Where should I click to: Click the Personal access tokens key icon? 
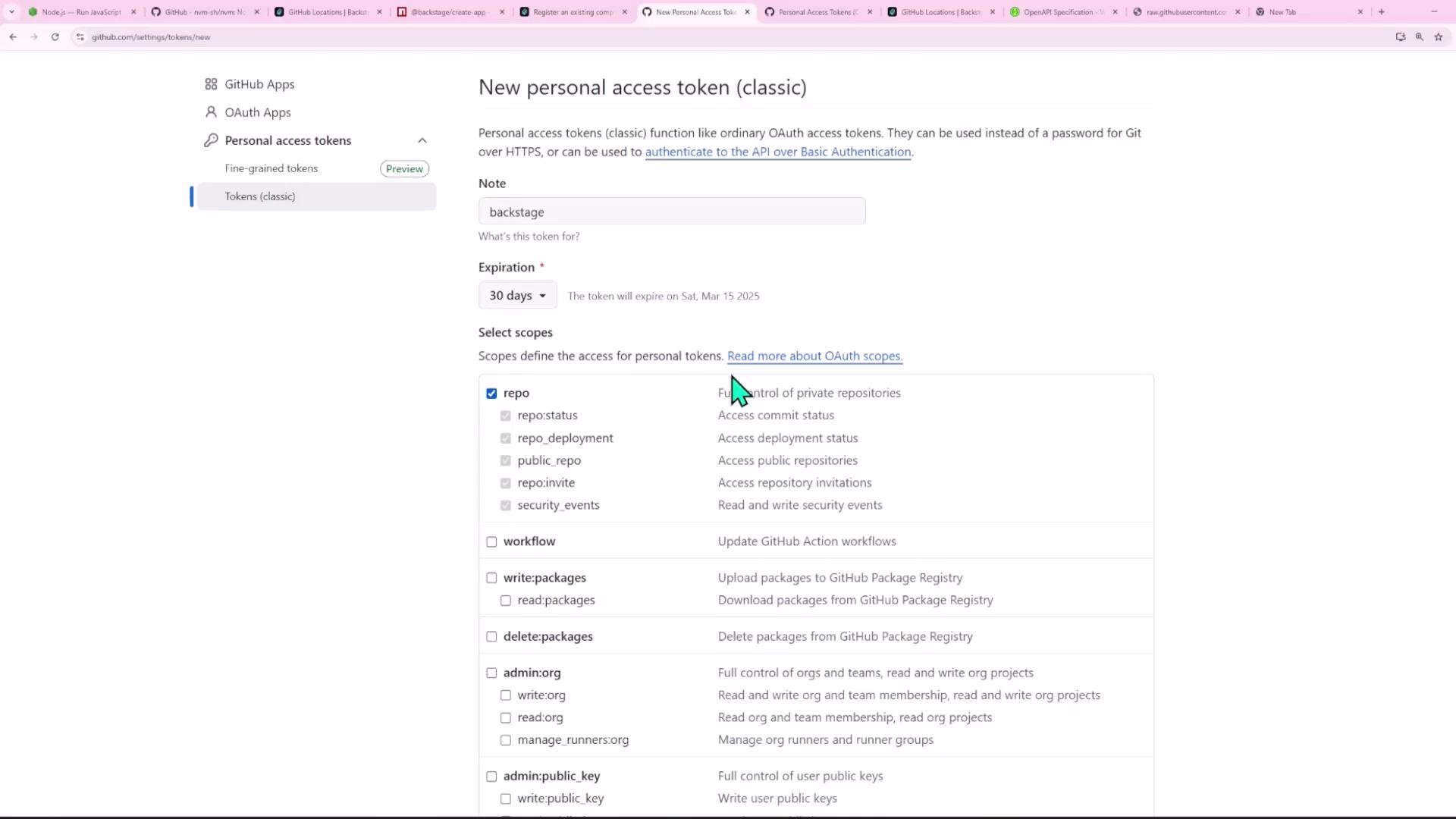(211, 140)
